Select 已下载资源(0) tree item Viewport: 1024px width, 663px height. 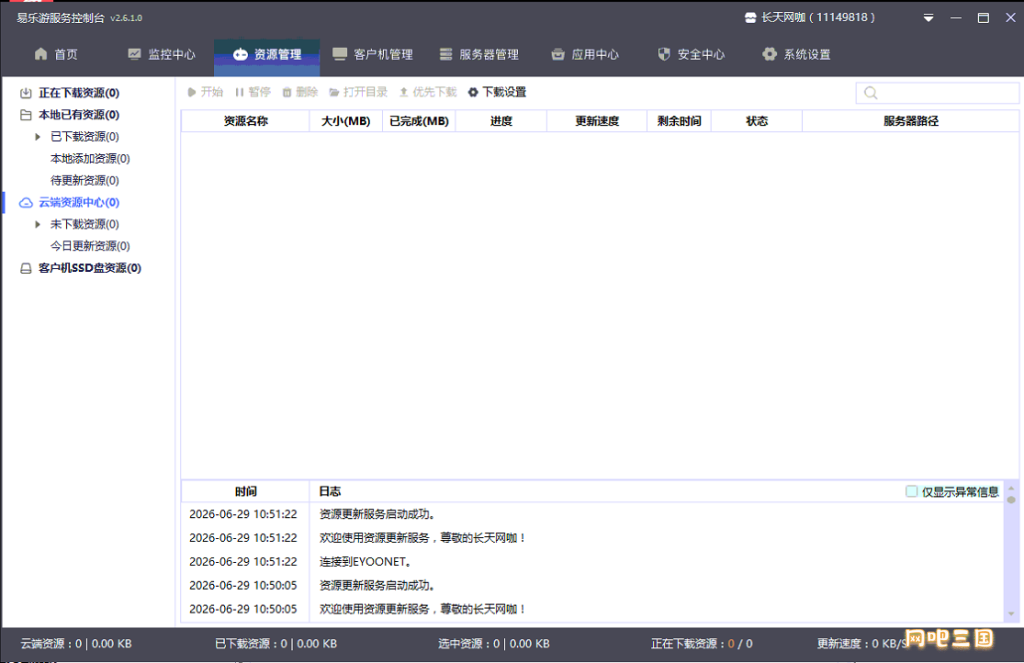(x=85, y=137)
